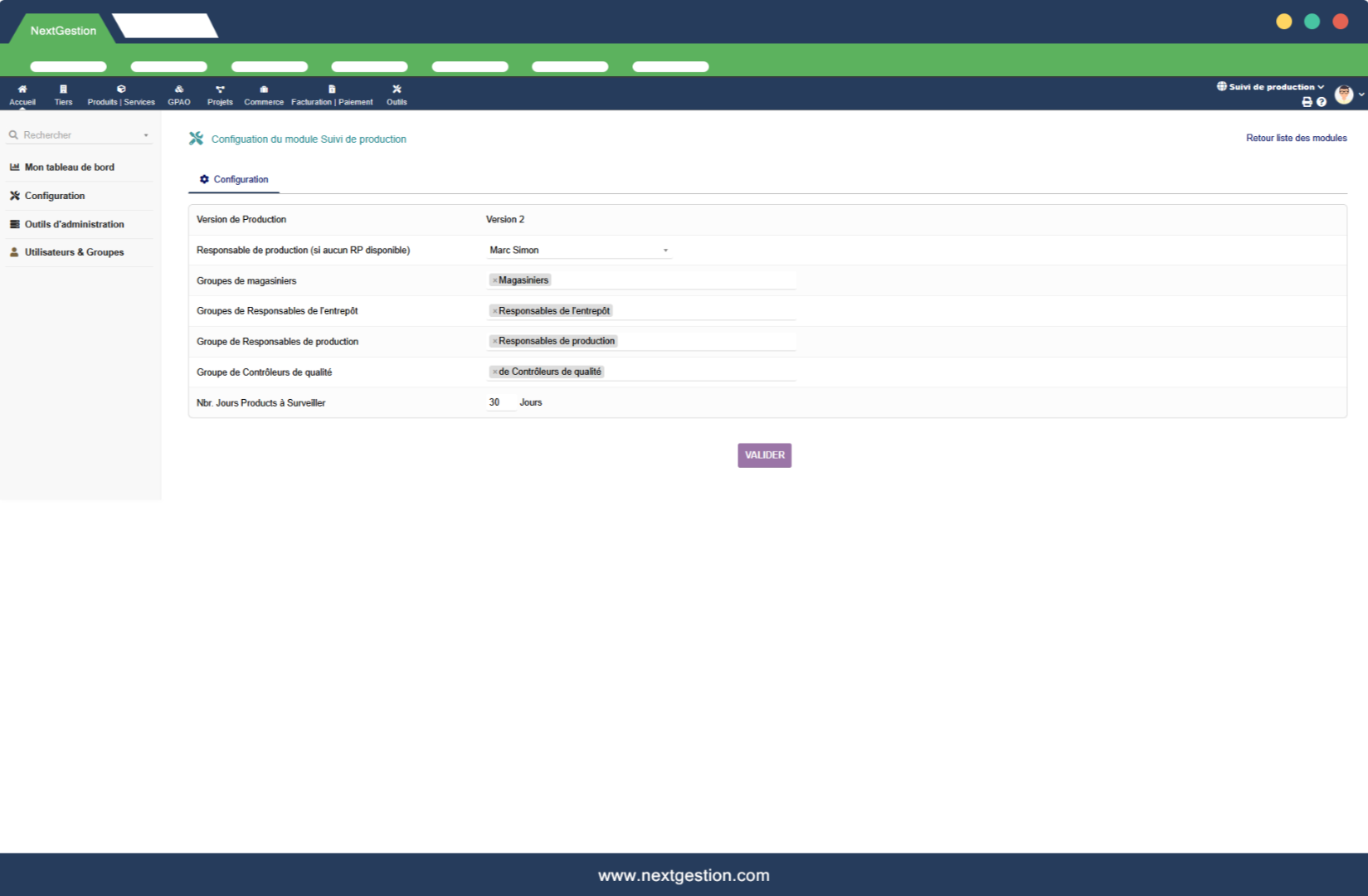
Task: Click the Nbr. Jours number field
Action: tap(500, 402)
